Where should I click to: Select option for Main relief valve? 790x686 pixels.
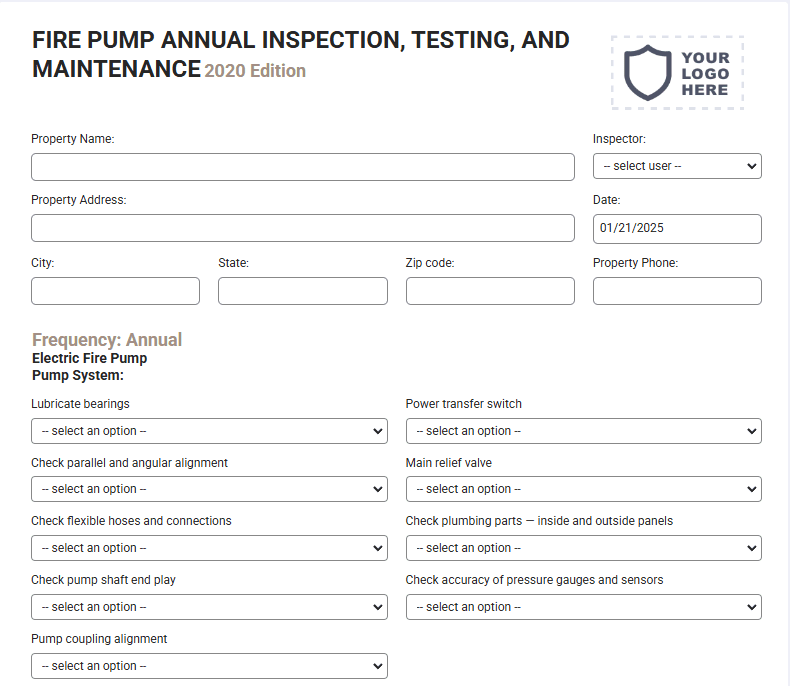pos(583,489)
